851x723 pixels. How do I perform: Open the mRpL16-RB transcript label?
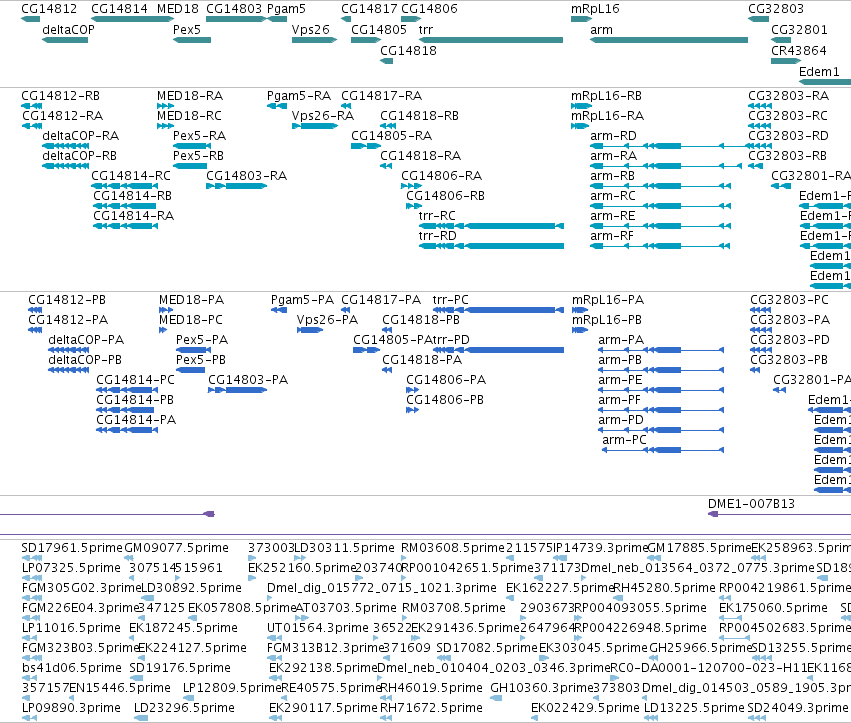coord(606,96)
